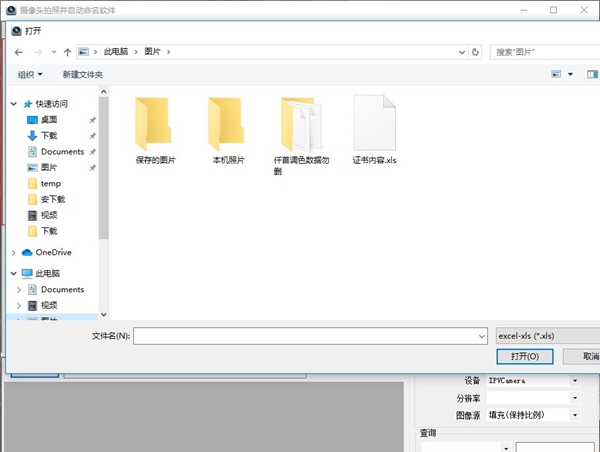
Task: Go forward using the right arrow
Action: click(x=38, y=52)
